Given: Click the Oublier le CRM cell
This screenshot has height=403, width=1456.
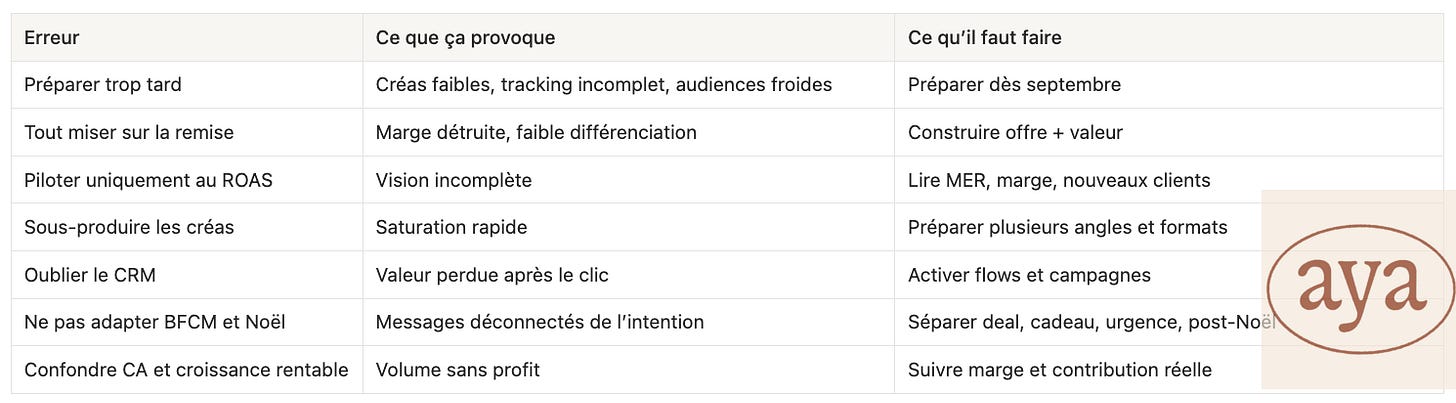Looking at the screenshot, I should tap(187, 275).
